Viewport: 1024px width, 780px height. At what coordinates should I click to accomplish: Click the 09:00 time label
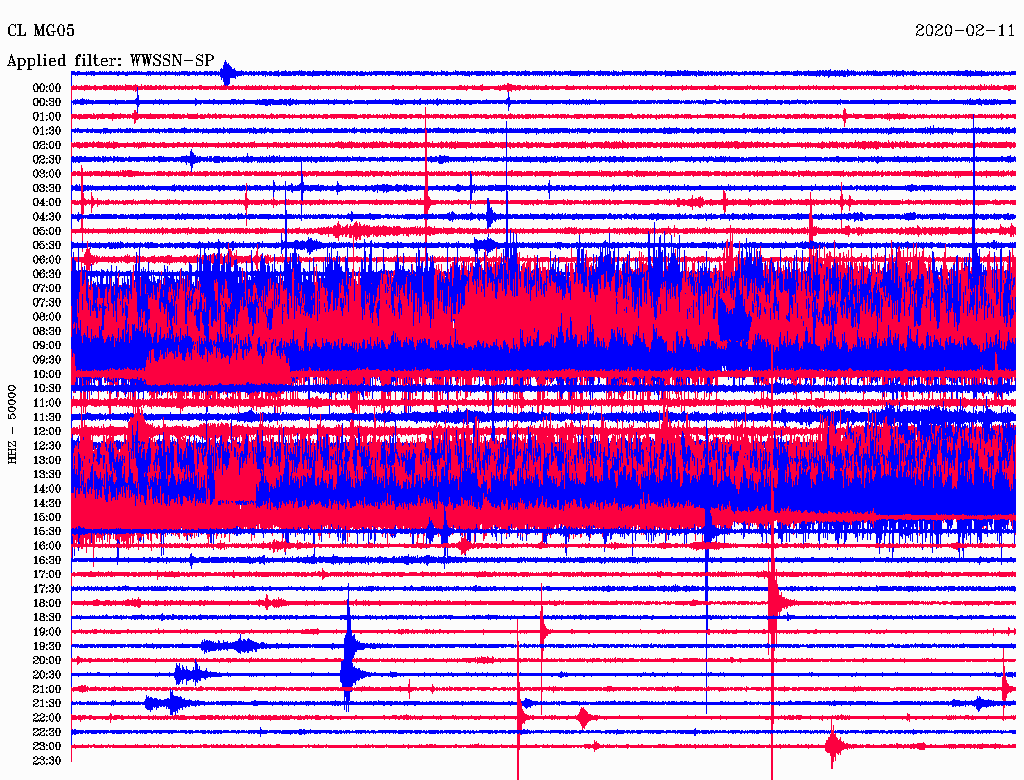tap(47, 346)
